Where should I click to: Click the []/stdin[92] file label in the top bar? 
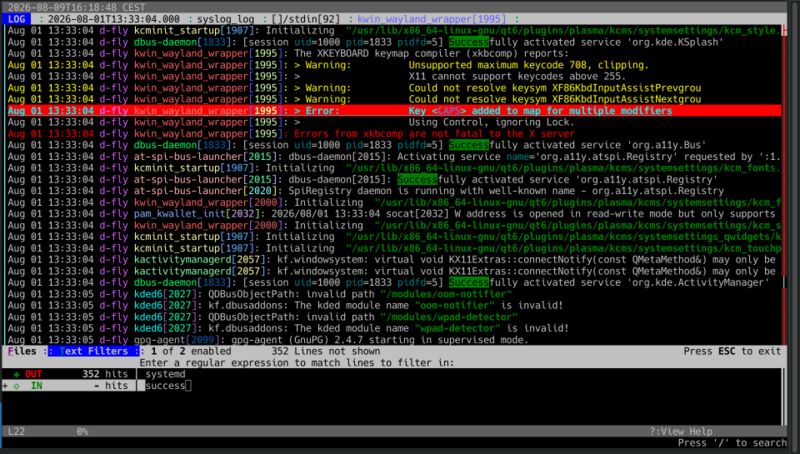(306, 19)
